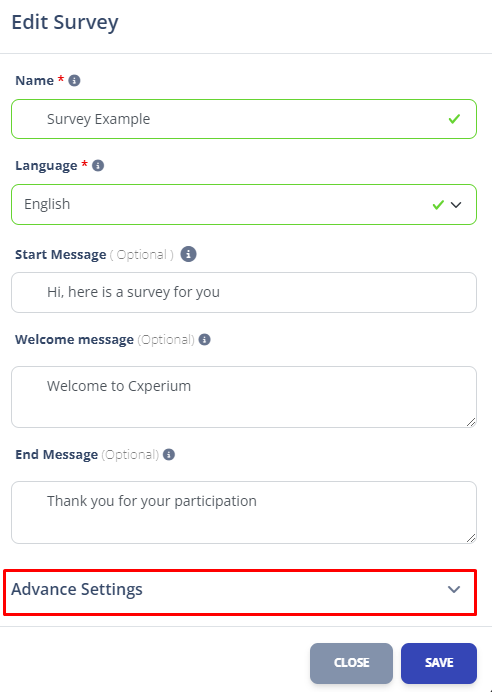Click the info icon beside Language label
This screenshot has width=492, height=692.
pos(98,165)
